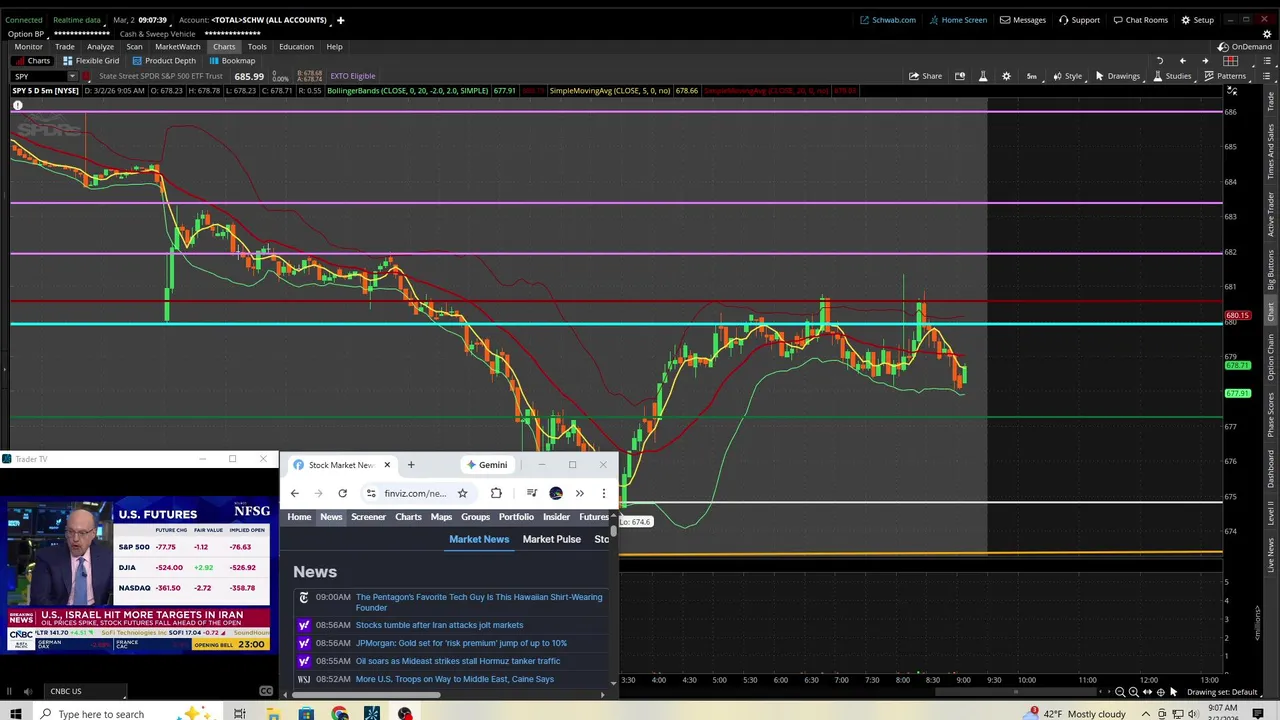Image resolution: width=1280 pixels, height=720 pixels.
Task: Expand the symbol selector dropdown arrow
Action: [x=72, y=76]
